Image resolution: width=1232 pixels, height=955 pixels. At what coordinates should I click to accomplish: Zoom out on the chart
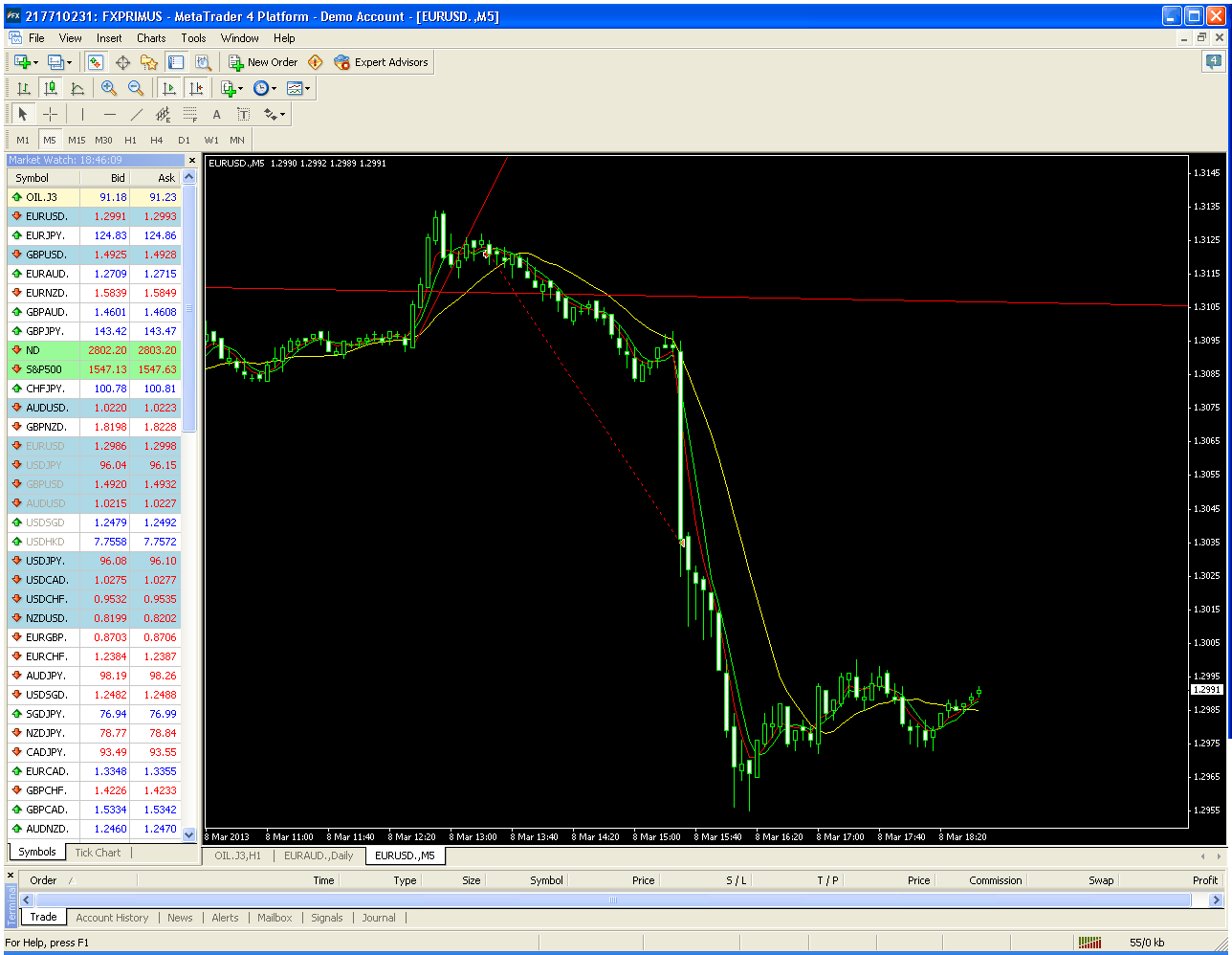tap(136, 88)
